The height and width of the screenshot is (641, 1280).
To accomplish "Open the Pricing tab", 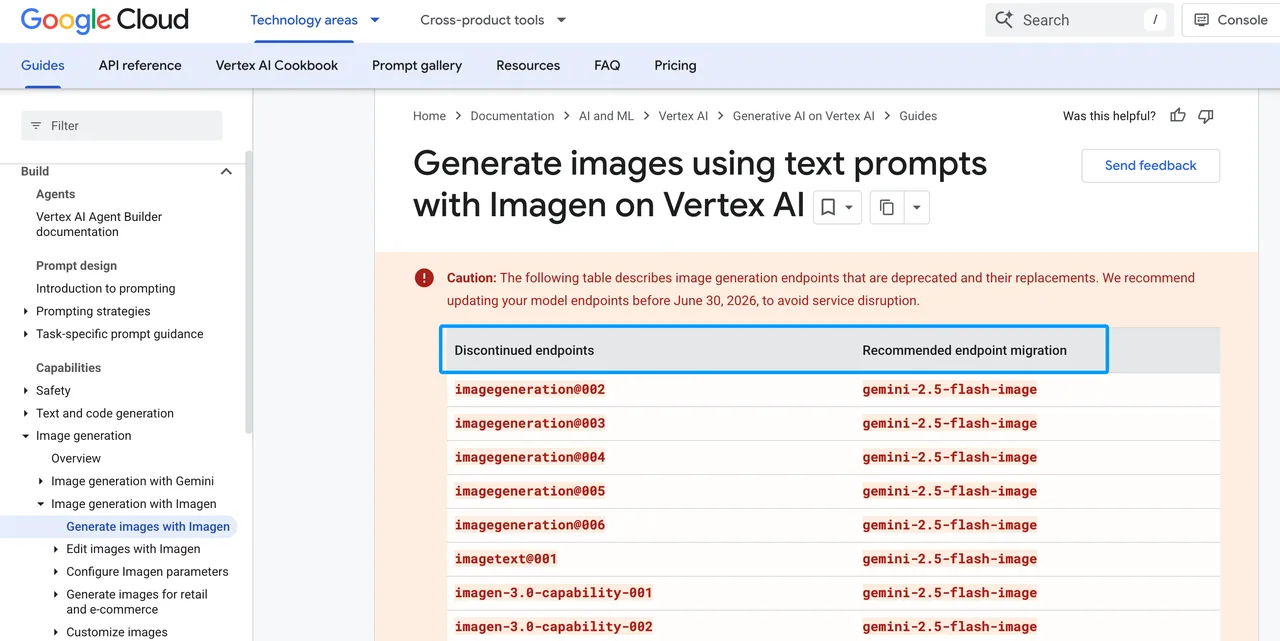I will (x=675, y=65).
